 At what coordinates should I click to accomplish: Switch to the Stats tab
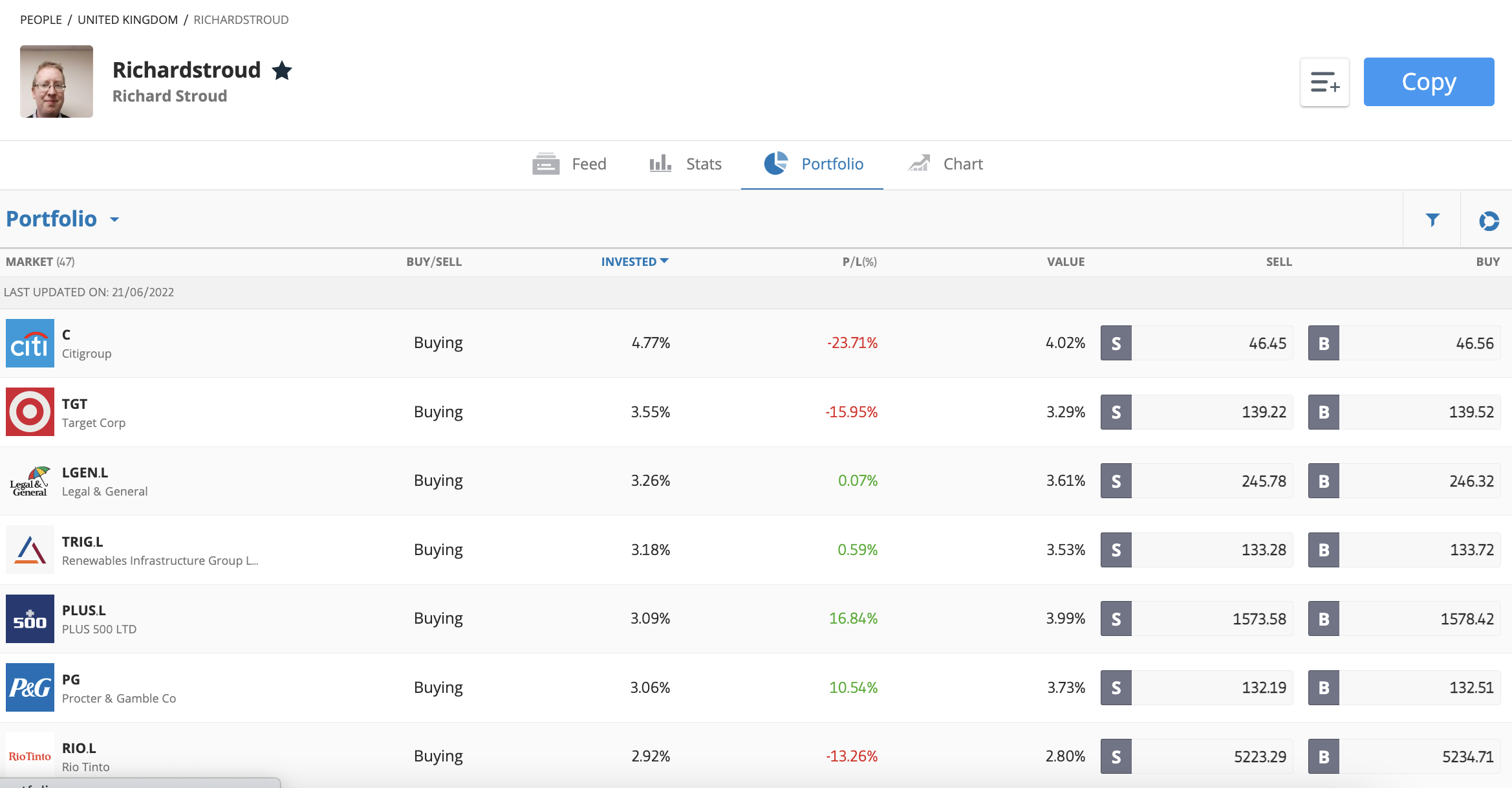pos(686,164)
